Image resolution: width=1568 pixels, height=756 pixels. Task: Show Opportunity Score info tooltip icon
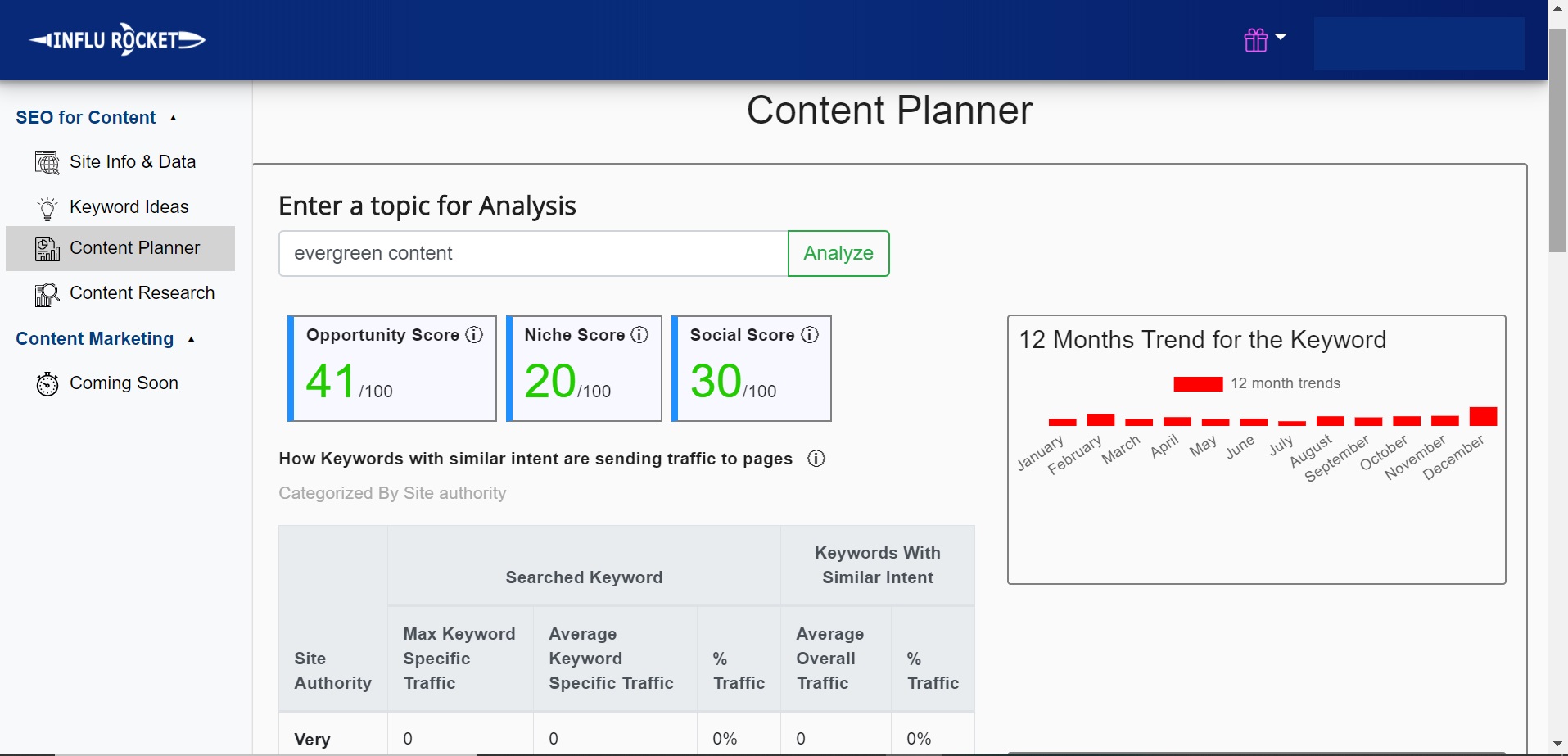coord(474,335)
